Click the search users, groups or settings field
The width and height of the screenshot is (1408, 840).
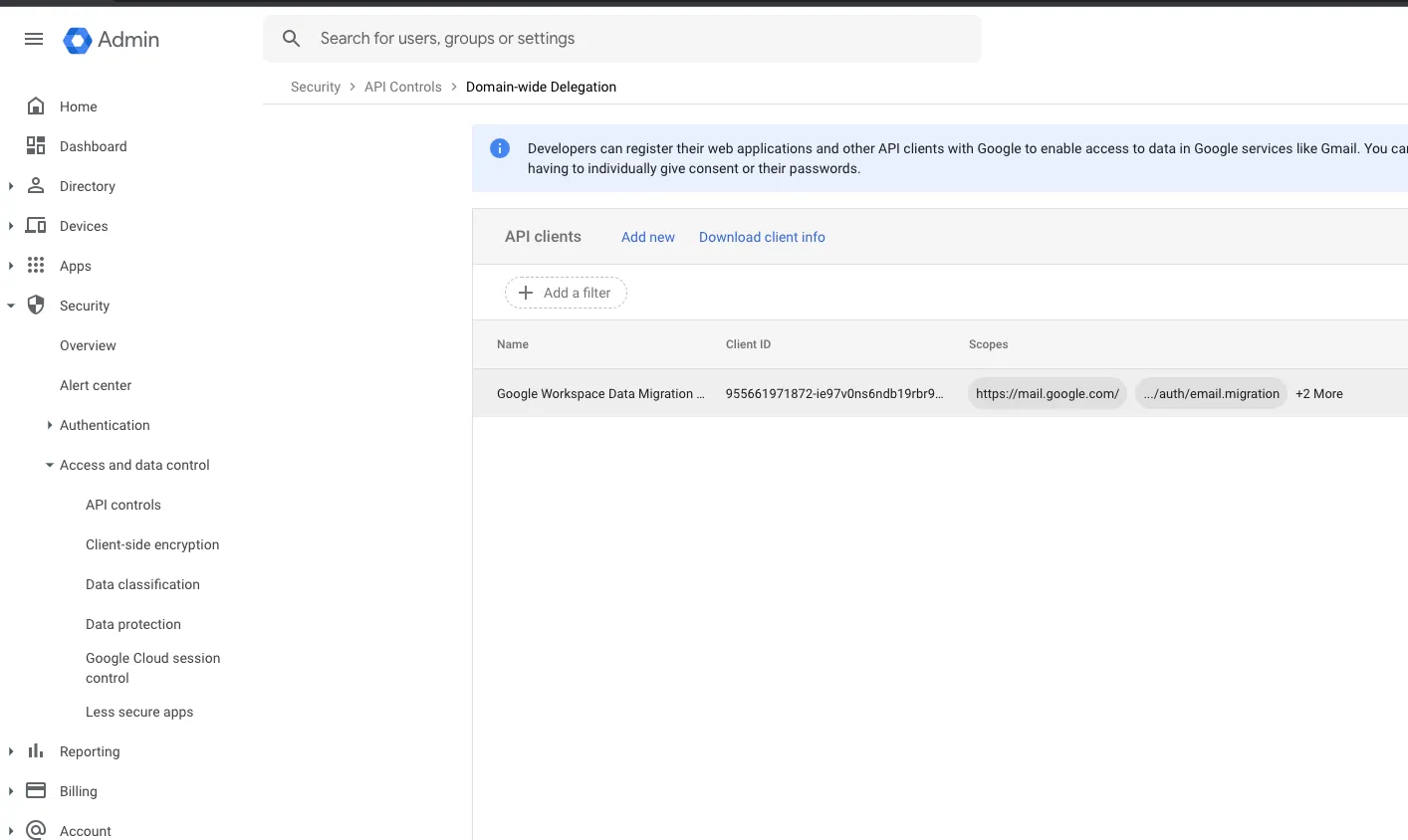622,39
